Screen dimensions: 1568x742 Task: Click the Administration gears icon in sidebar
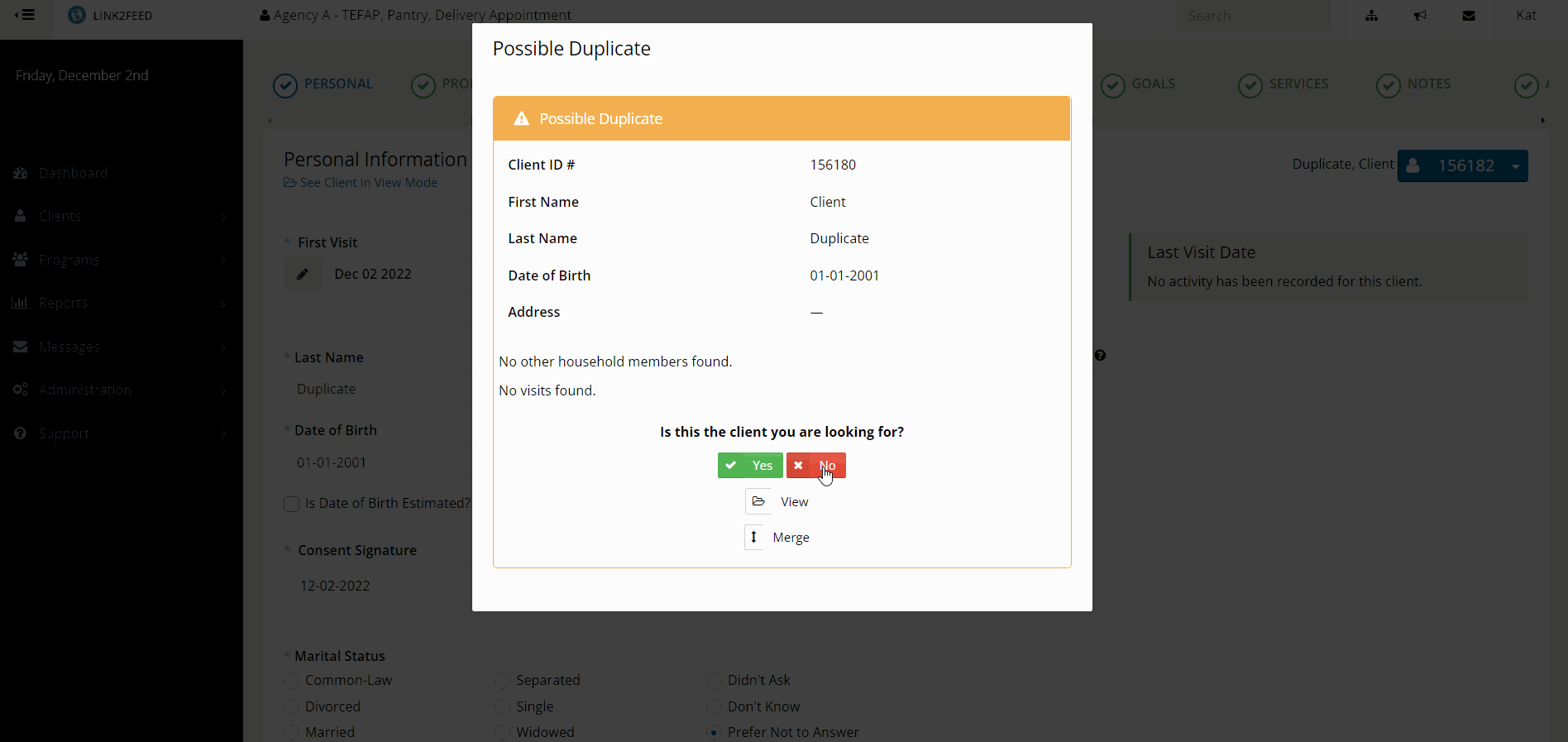pyautogui.click(x=21, y=390)
